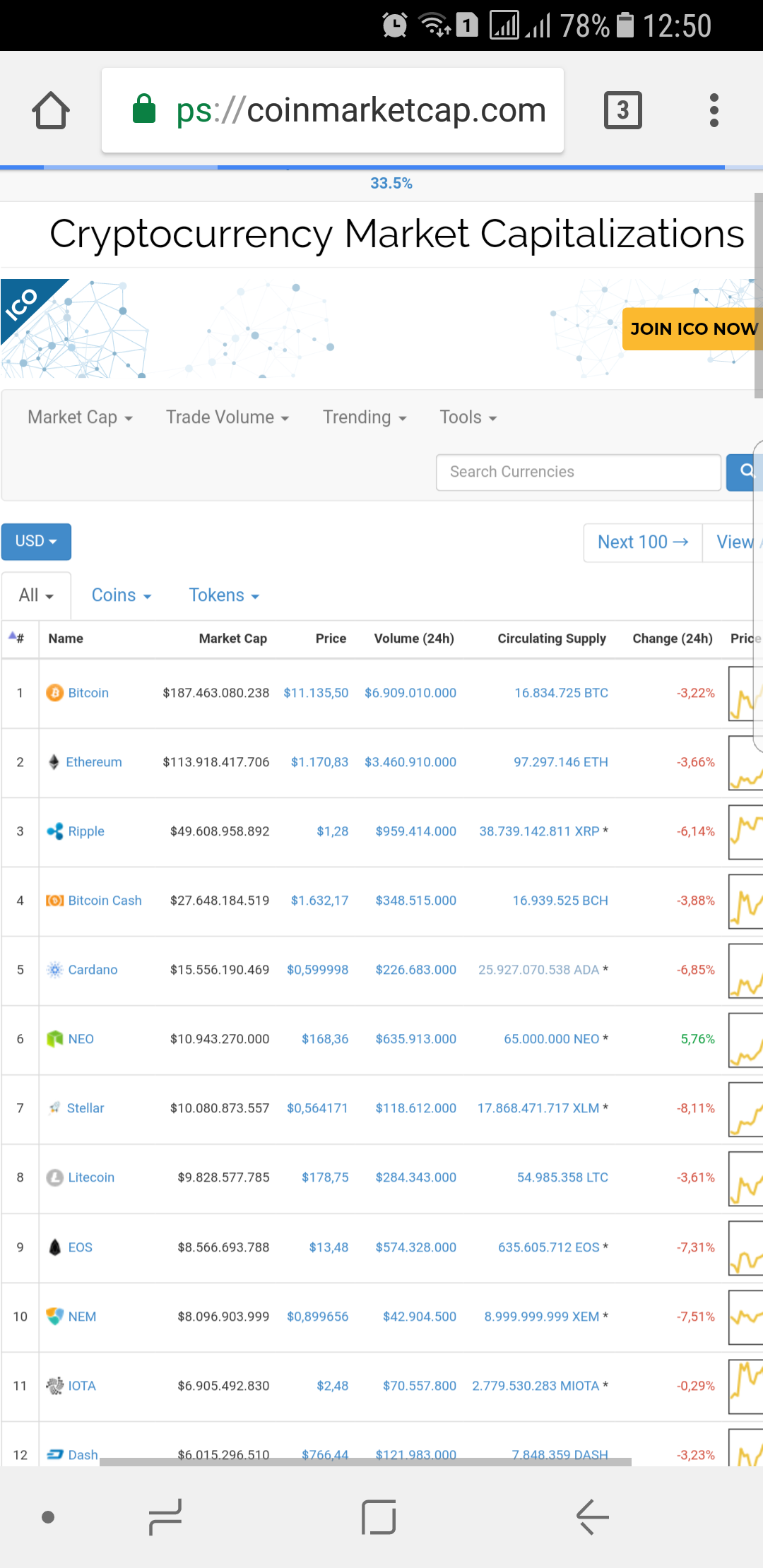Click Bitcoin market cap $187.463.080.238
This screenshot has height=1568, width=763.
[x=216, y=693]
